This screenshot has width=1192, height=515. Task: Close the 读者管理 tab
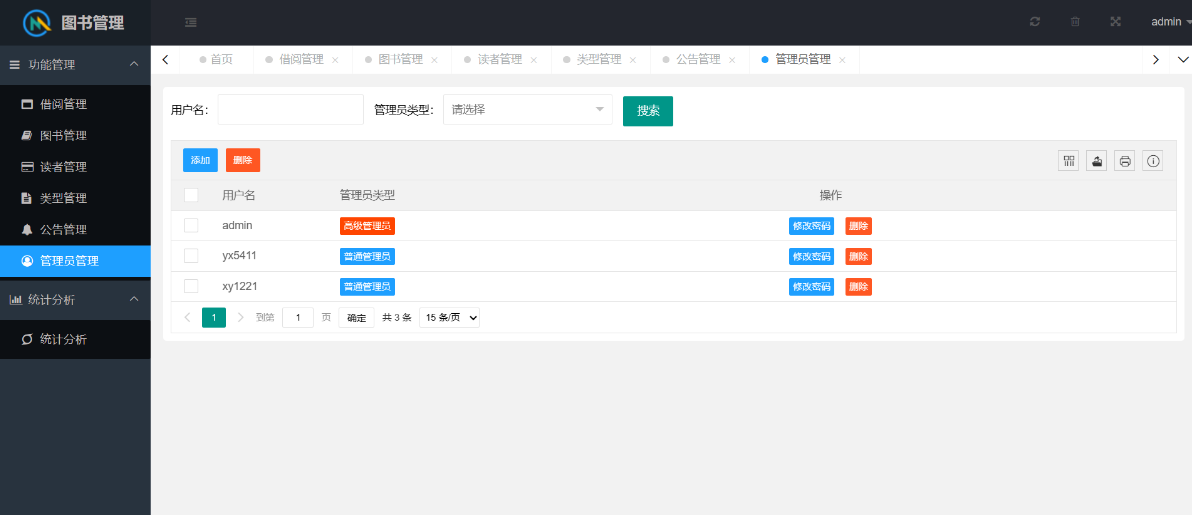pos(534,60)
